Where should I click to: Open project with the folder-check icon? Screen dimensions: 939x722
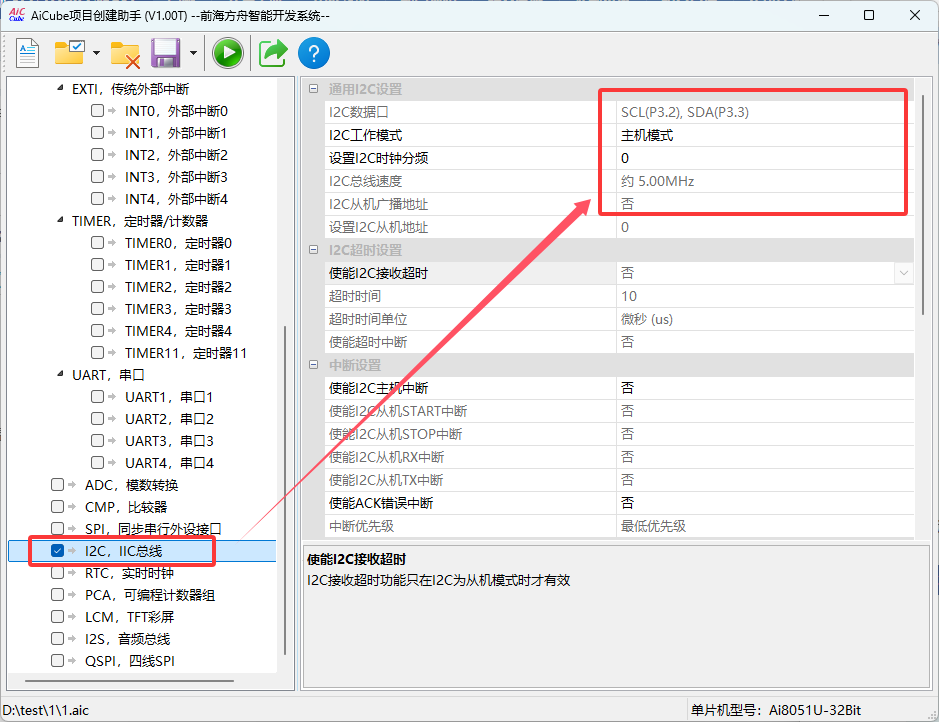(69, 53)
